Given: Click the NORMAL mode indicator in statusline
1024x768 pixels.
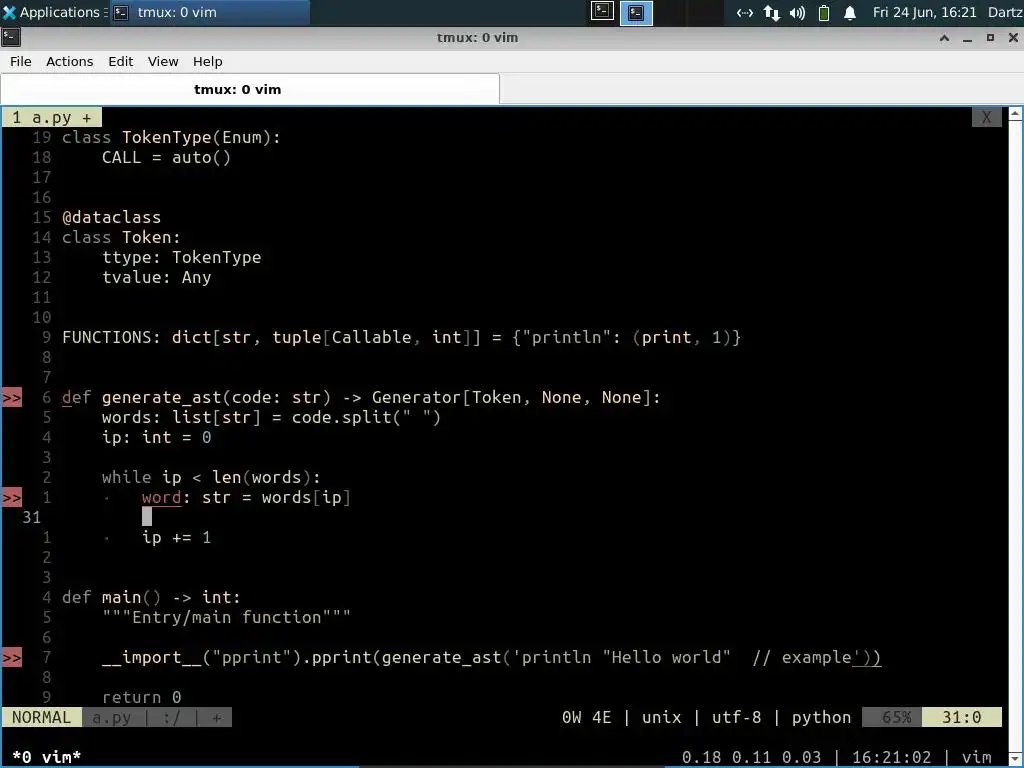Looking at the screenshot, I should tap(41, 718).
